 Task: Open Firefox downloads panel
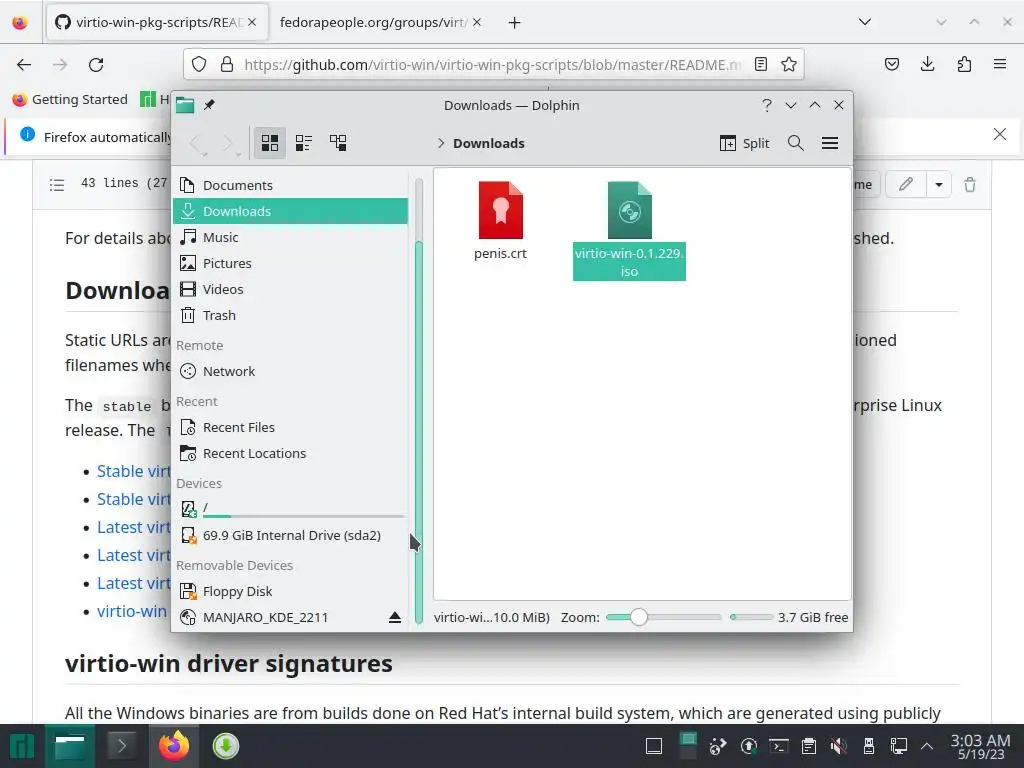click(927, 64)
